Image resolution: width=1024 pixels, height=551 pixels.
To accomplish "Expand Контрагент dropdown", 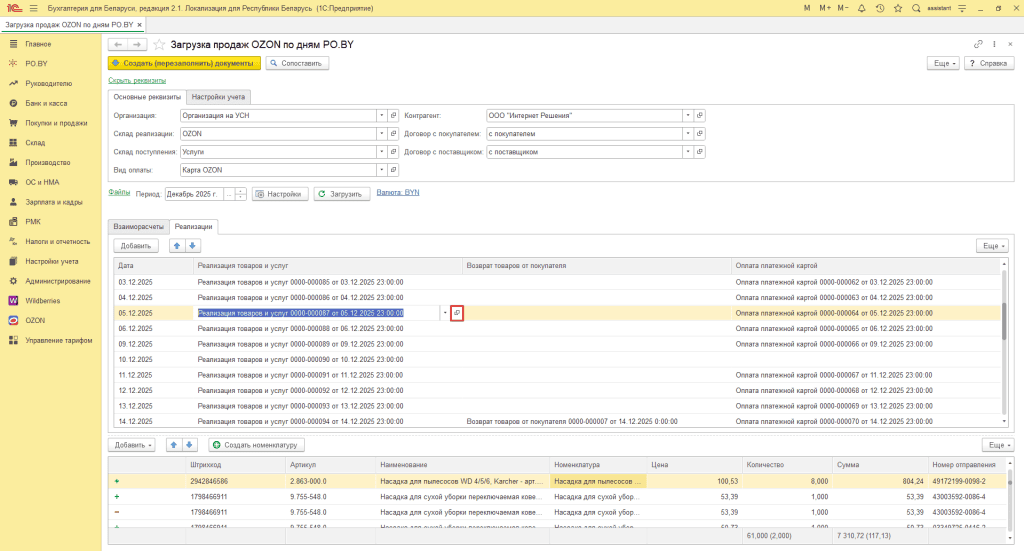I will click(x=688, y=116).
